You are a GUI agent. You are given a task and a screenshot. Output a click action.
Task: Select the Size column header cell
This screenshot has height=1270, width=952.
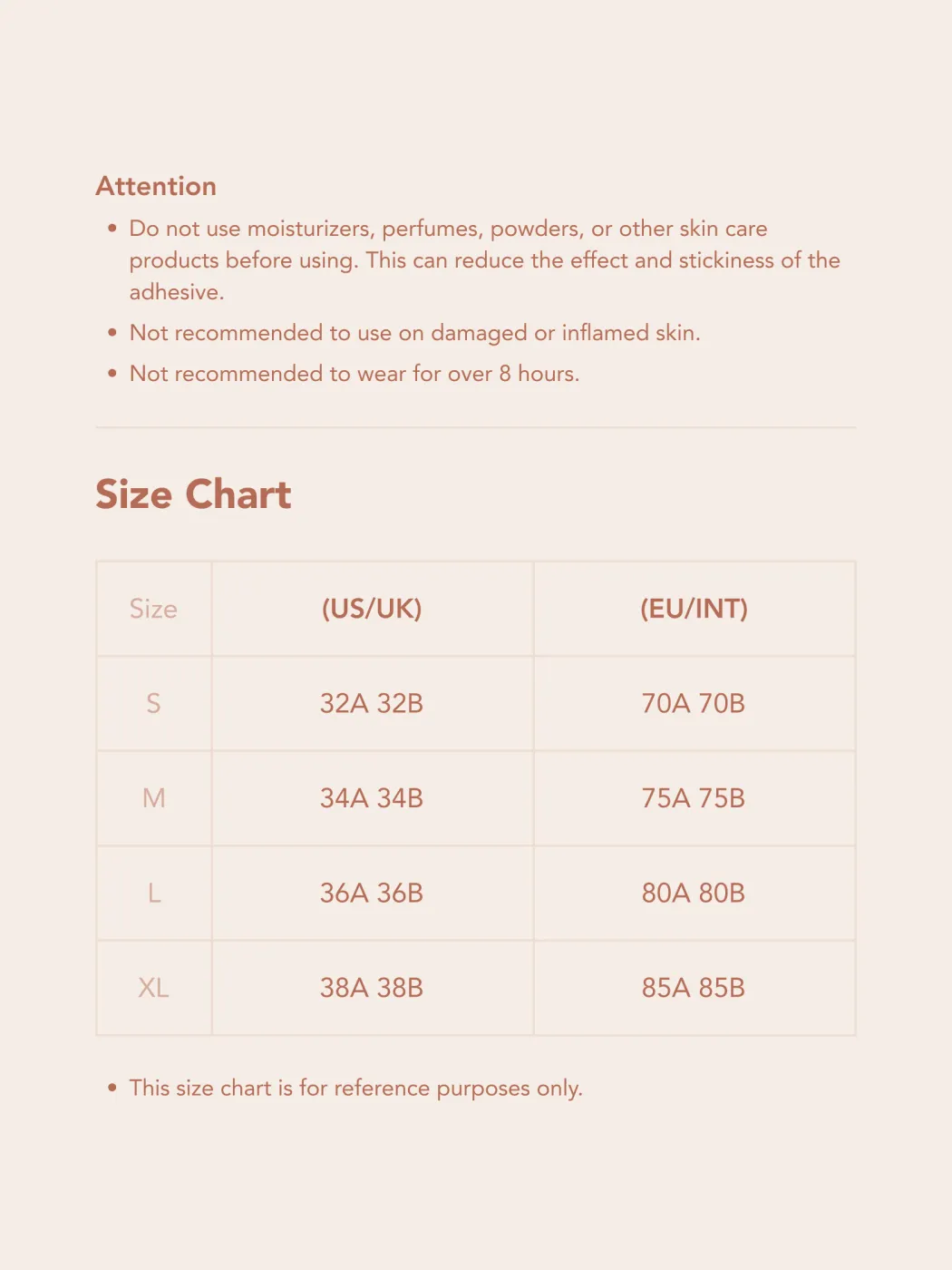(153, 609)
